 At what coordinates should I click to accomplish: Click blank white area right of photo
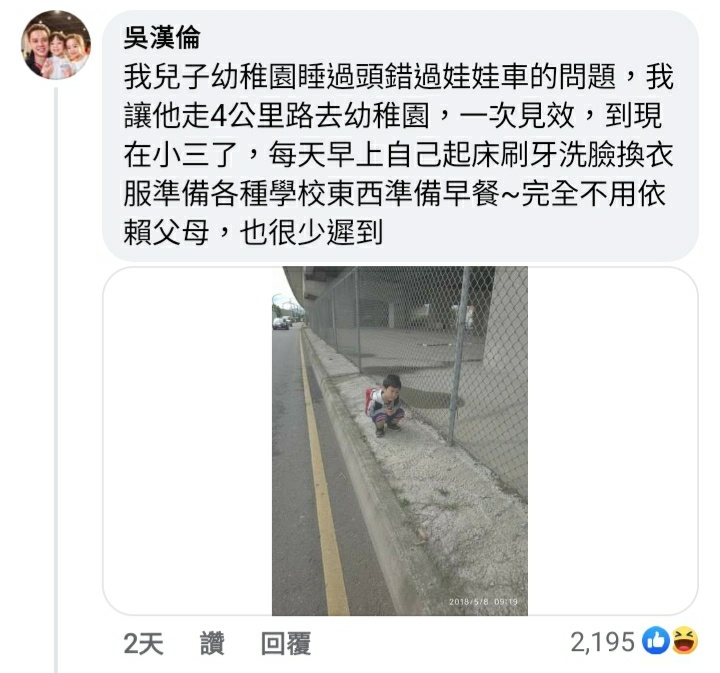click(613, 441)
